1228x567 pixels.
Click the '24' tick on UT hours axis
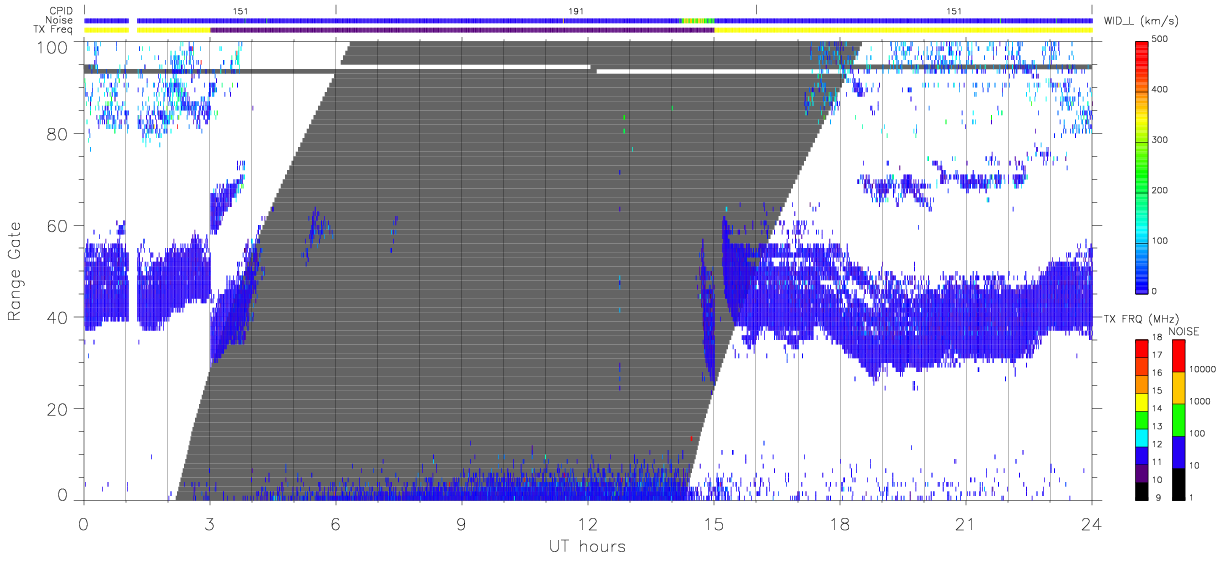[1091, 523]
